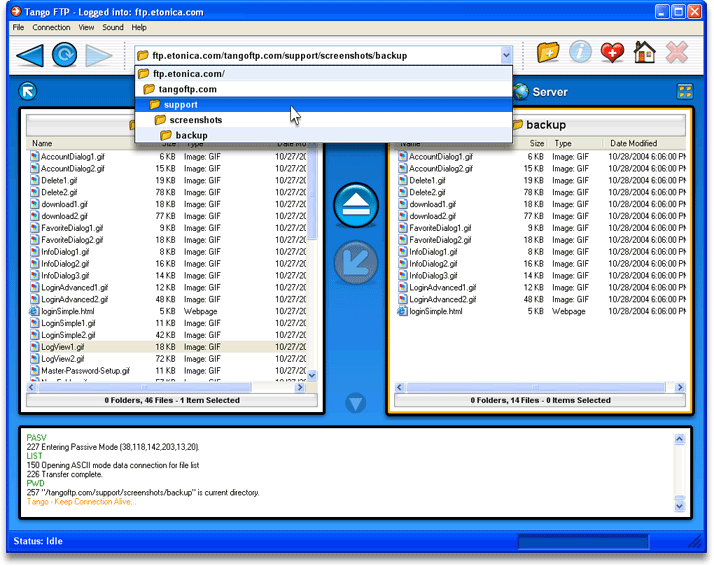The height and width of the screenshot is (566, 714).
Task: Select LoginSimple2.gif in local list
Action: pyautogui.click(x=167, y=335)
